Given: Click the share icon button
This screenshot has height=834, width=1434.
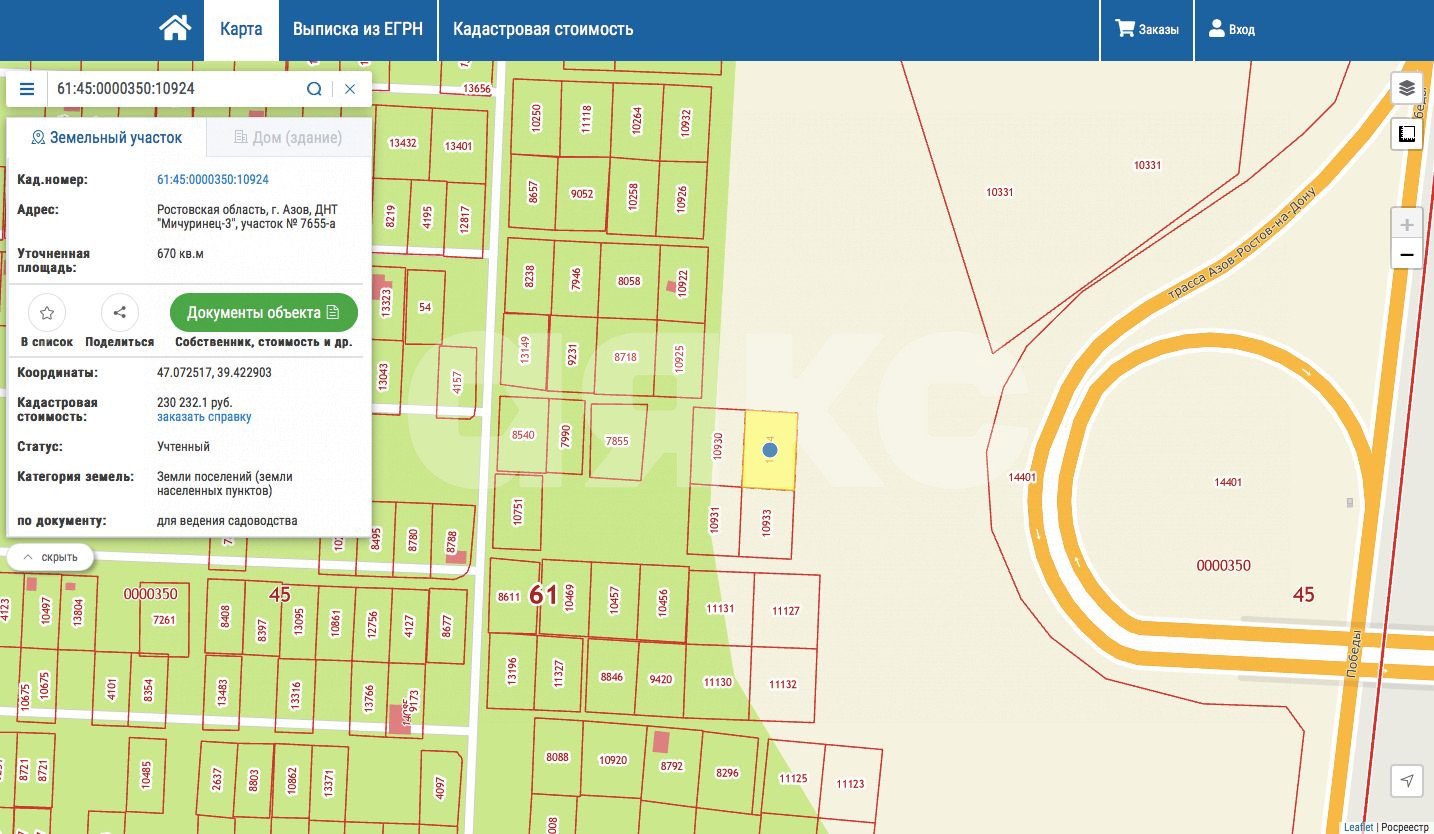Looking at the screenshot, I should [120, 313].
